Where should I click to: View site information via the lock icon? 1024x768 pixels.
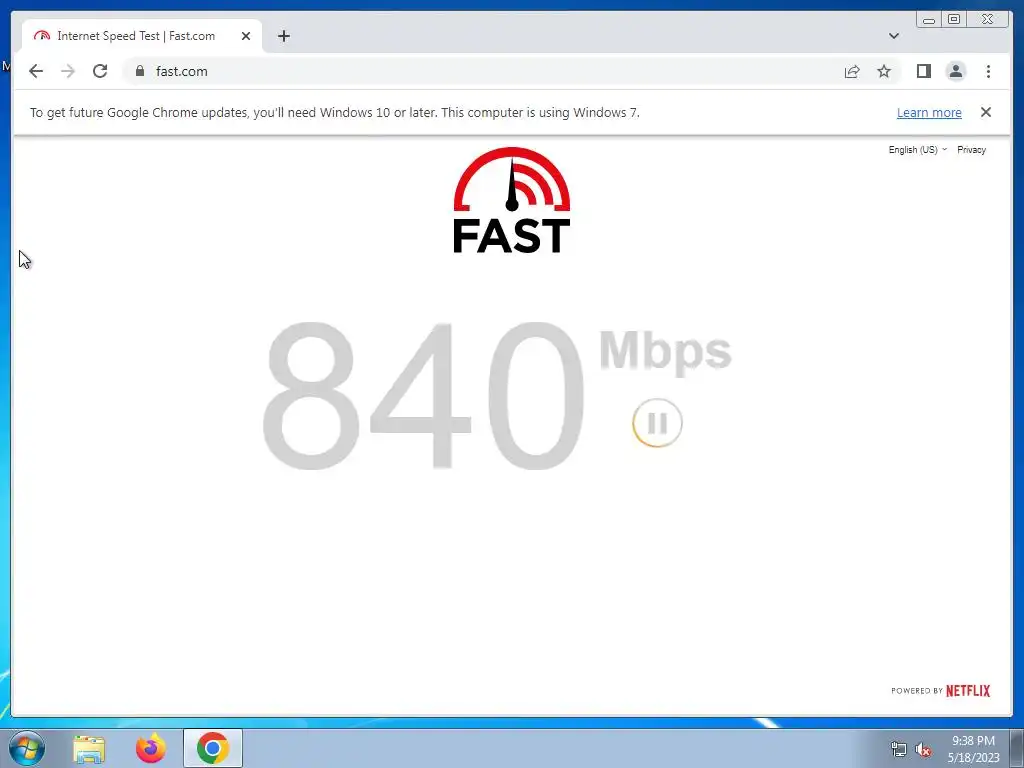(x=139, y=71)
